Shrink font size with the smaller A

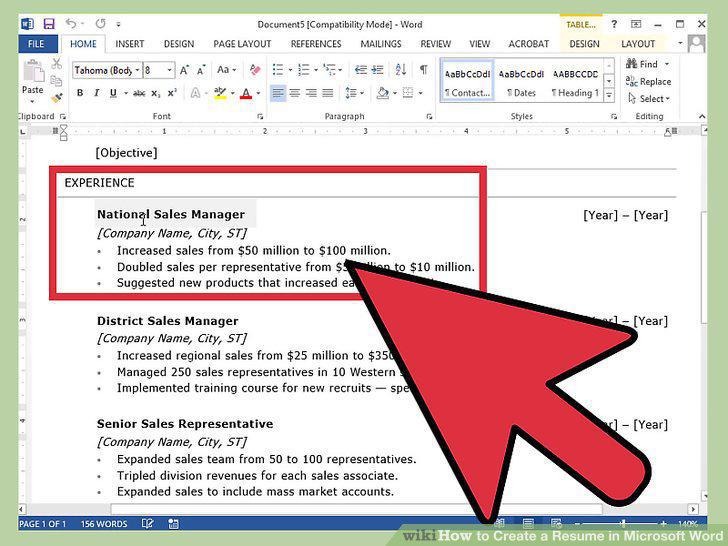[x=201, y=70]
